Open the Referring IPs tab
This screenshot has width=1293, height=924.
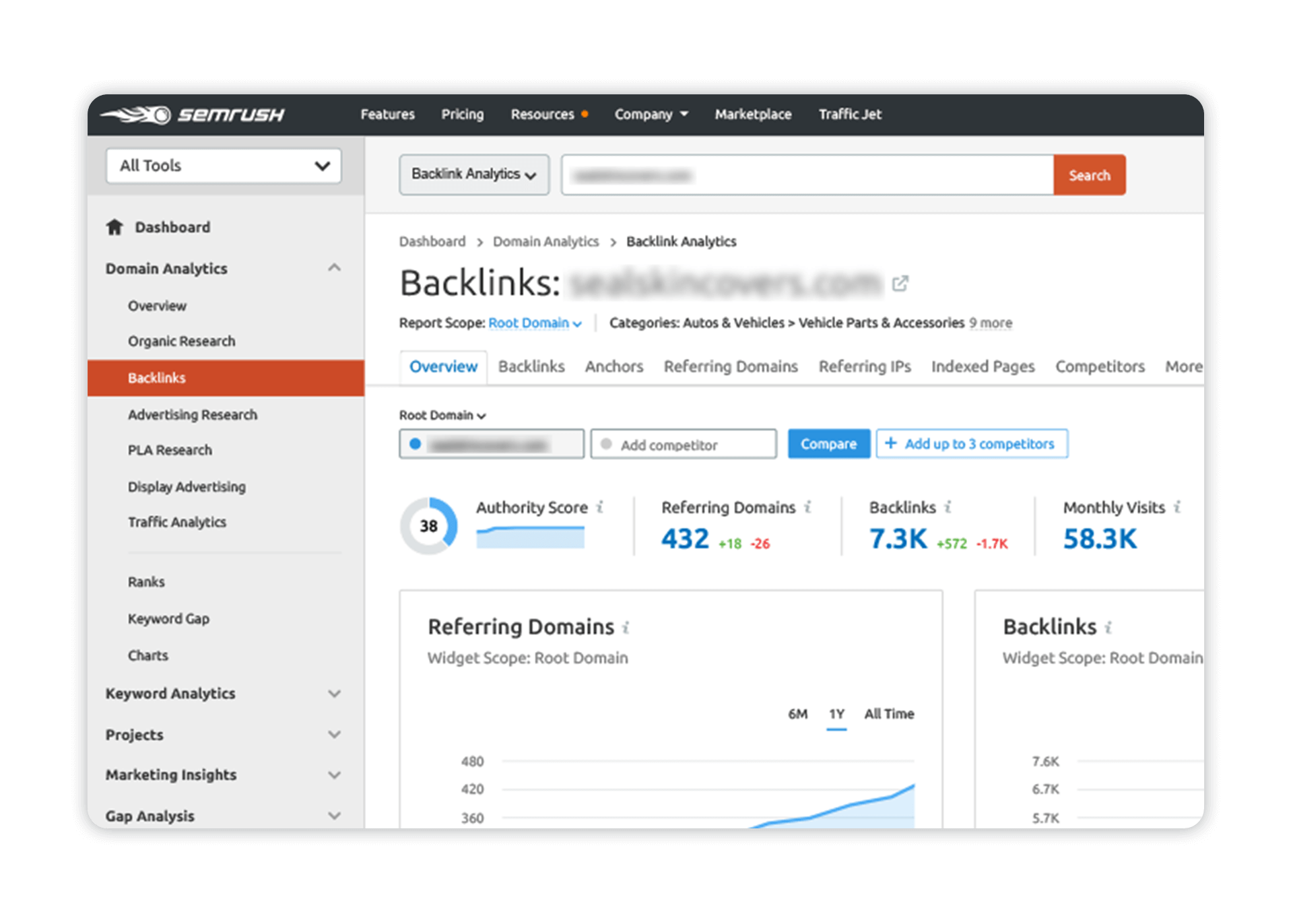pos(865,366)
